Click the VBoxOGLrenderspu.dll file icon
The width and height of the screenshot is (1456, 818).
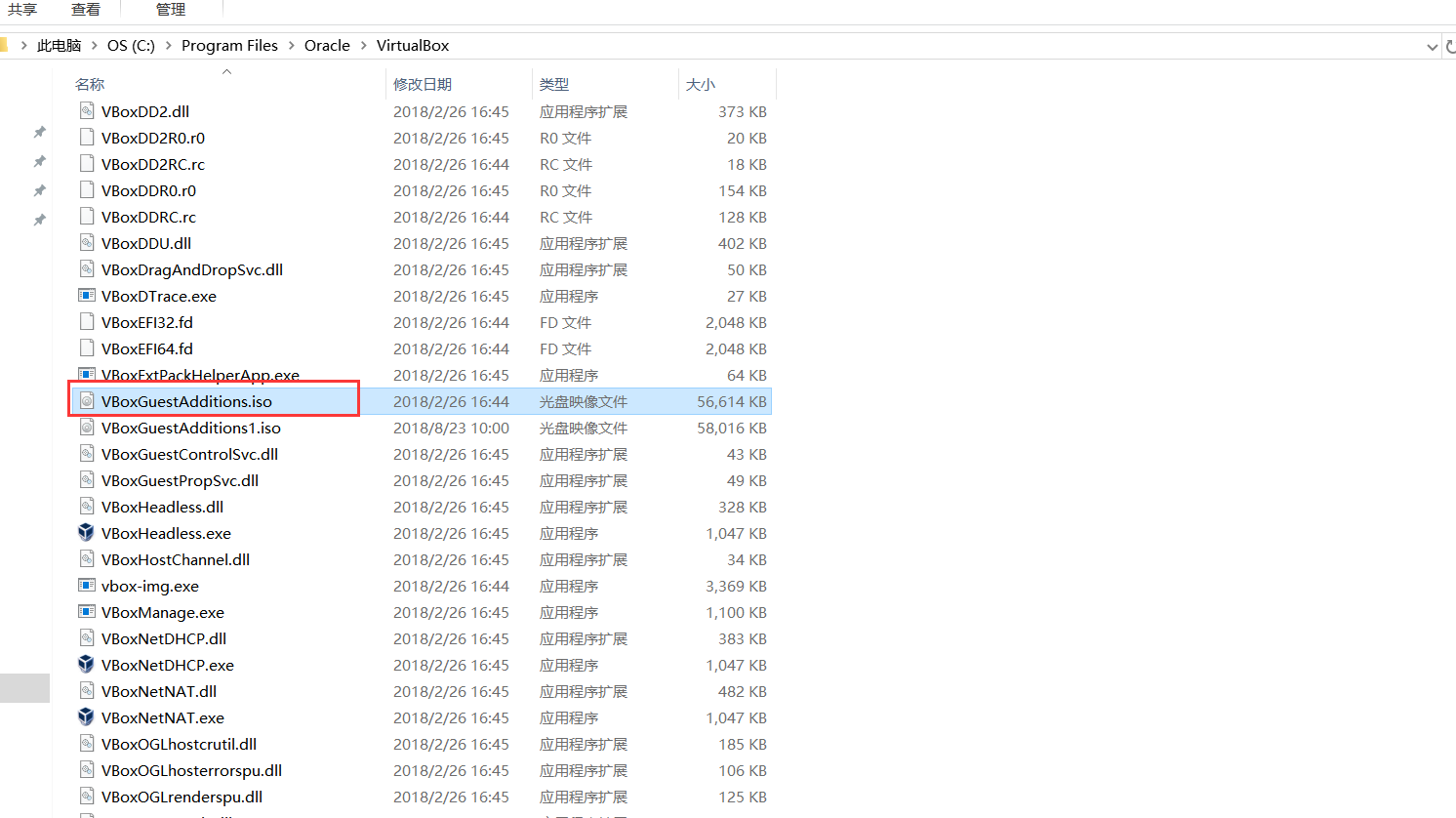tap(87, 797)
